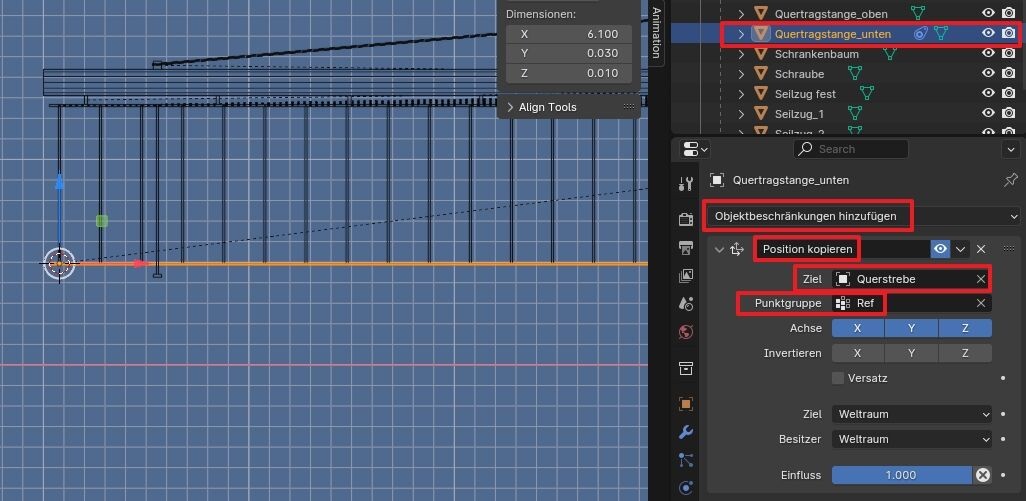The height and width of the screenshot is (501, 1026).
Task: Expand the Seilzug fest tree item
Action: click(x=741, y=94)
